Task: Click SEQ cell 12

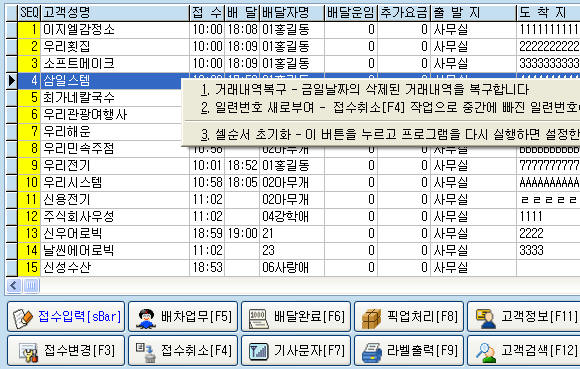Action: 29,217
